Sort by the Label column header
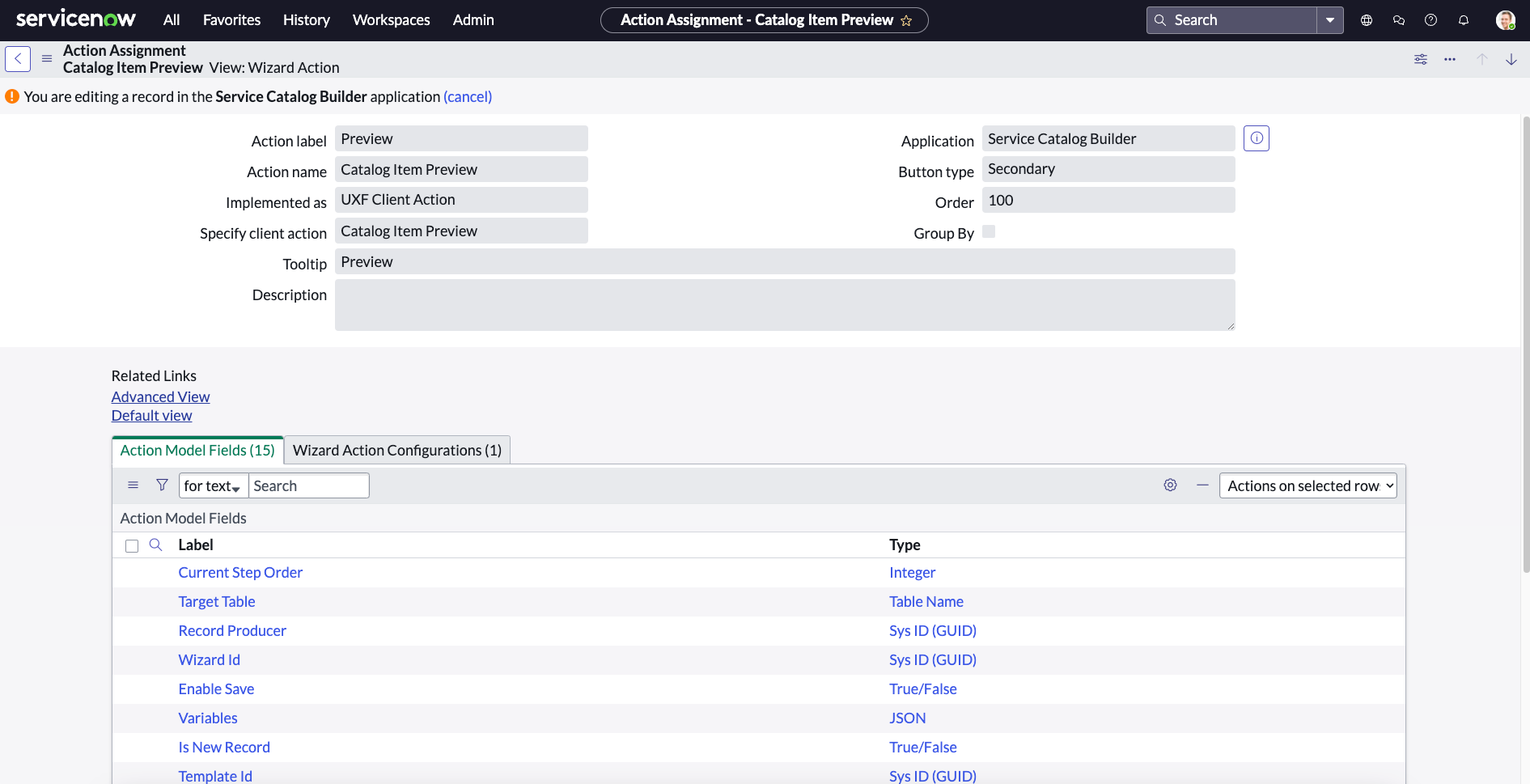 [x=196, y=545]
